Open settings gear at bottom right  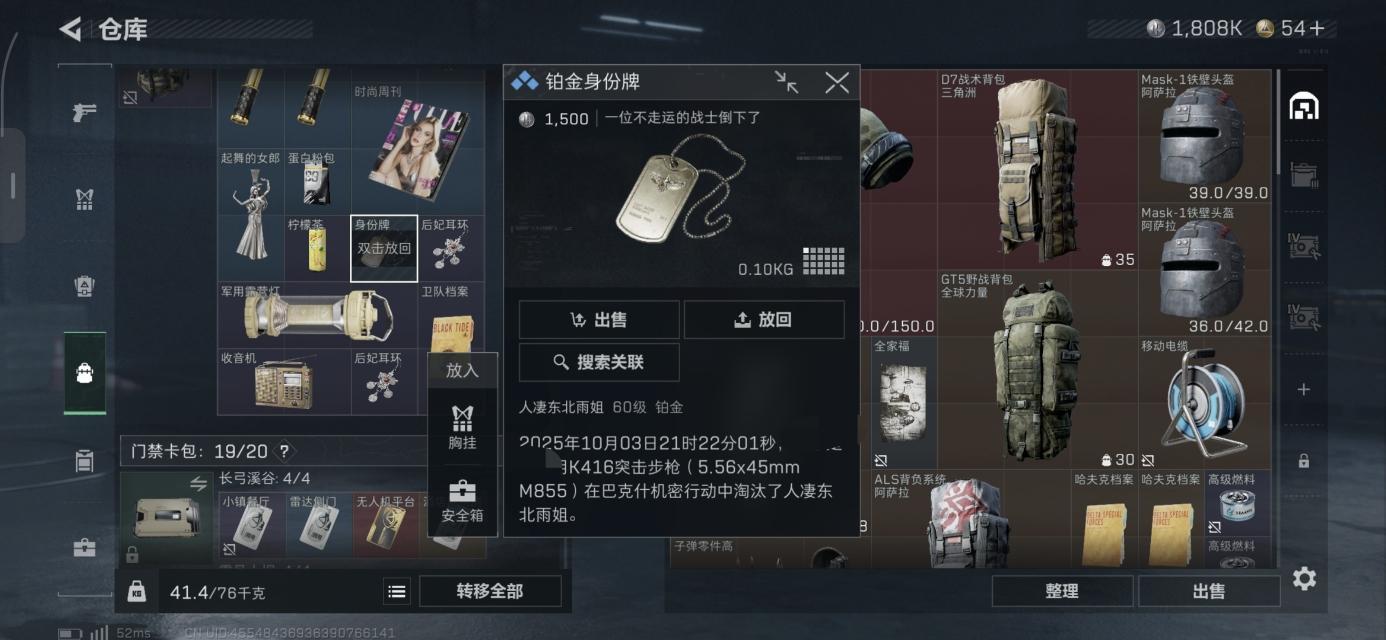pos(1304,578)
